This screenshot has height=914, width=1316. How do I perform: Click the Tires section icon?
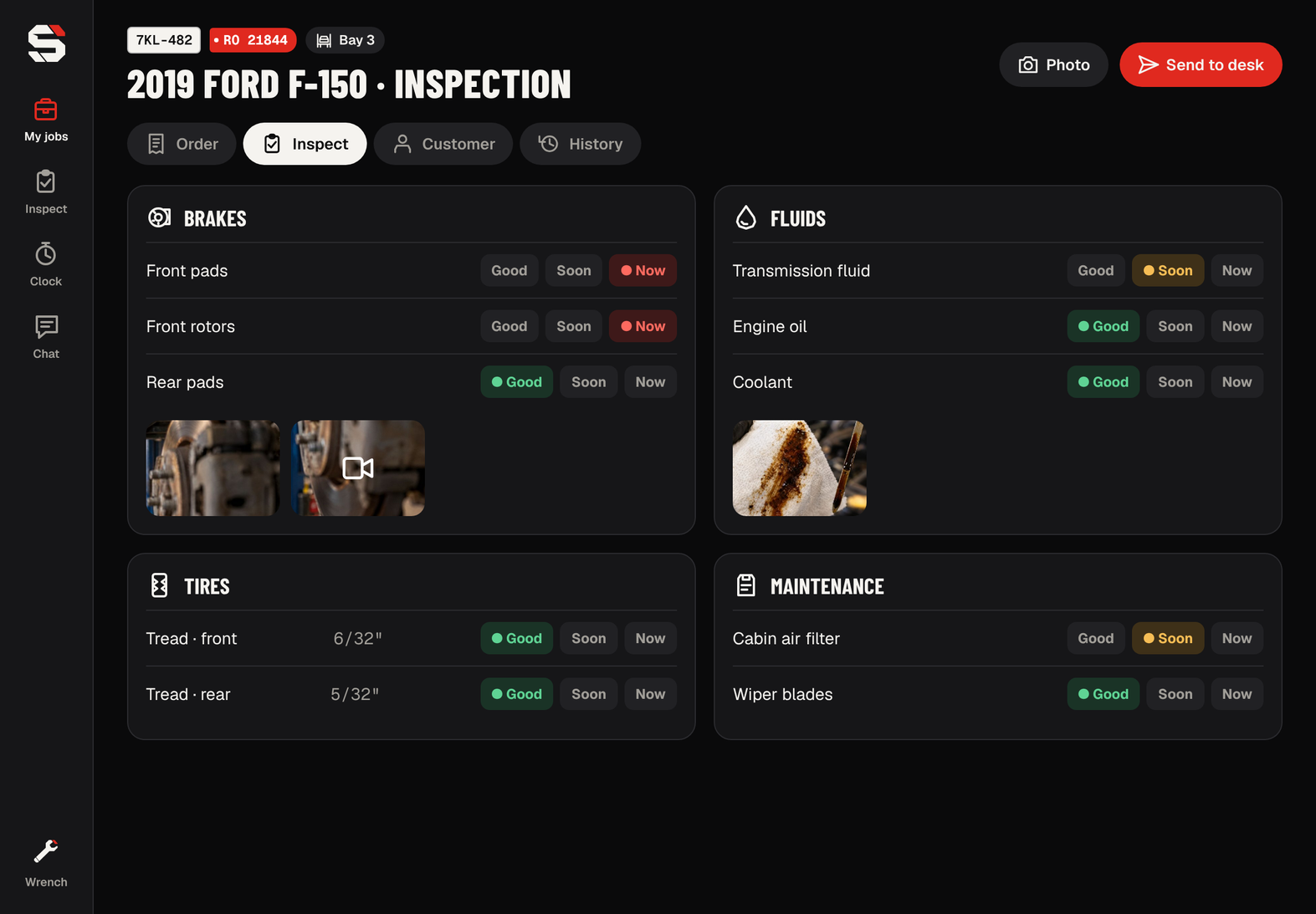pos(159,585)
